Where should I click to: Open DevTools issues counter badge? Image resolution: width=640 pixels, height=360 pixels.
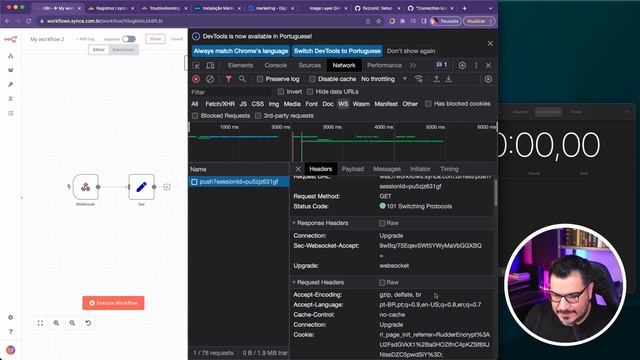coord(442,65)
